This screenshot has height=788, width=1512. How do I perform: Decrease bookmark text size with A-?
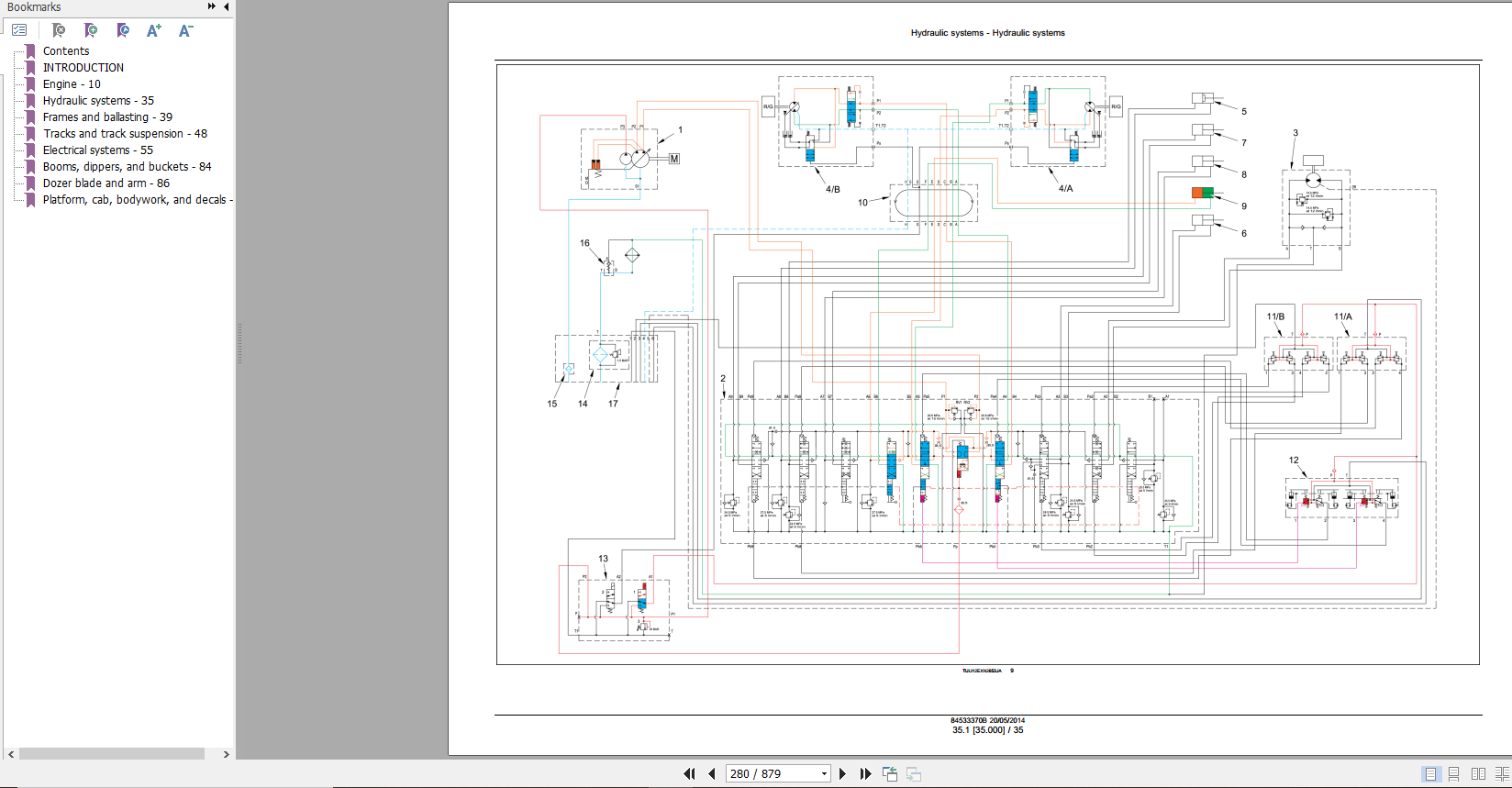[x=185, y=30]
